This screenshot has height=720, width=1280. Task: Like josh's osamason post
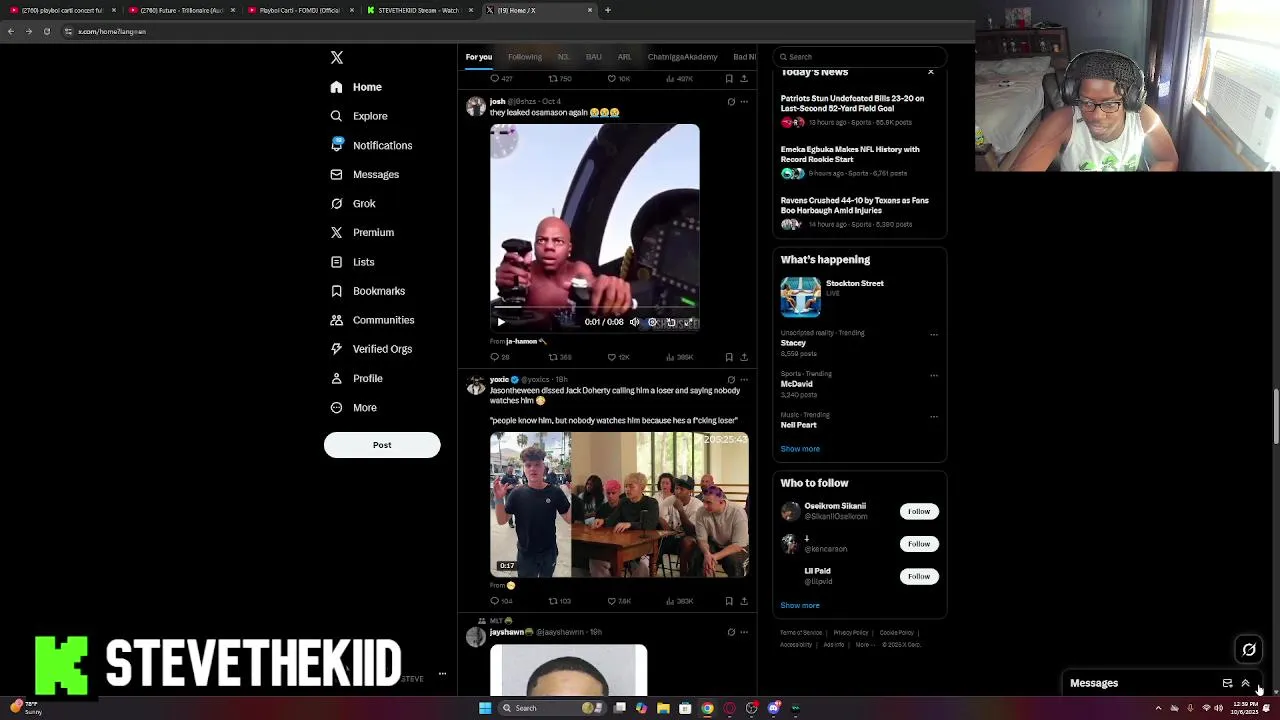pos(612,357)
